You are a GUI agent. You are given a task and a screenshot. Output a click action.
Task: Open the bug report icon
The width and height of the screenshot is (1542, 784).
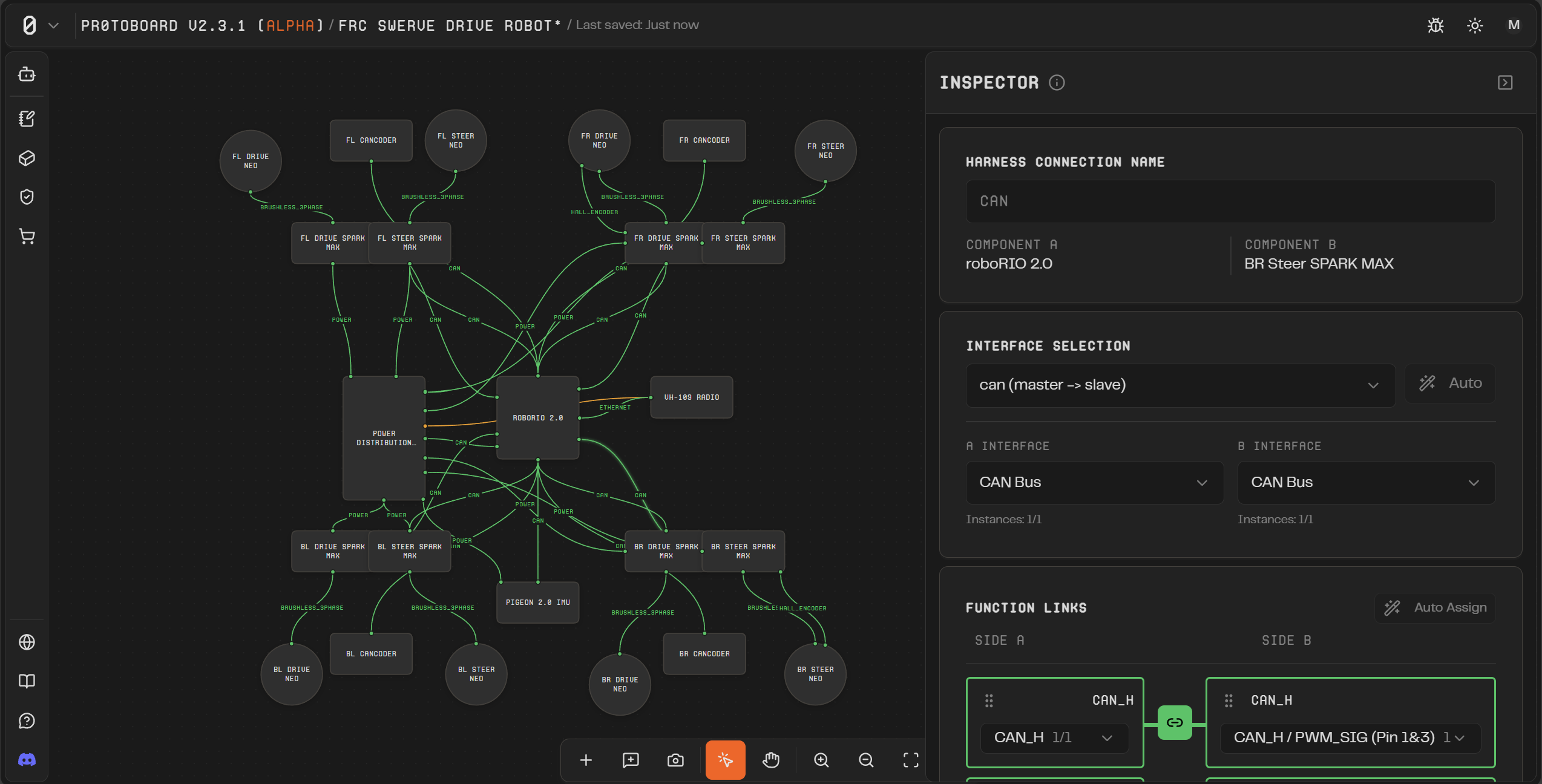click(x=1435, y=25)
